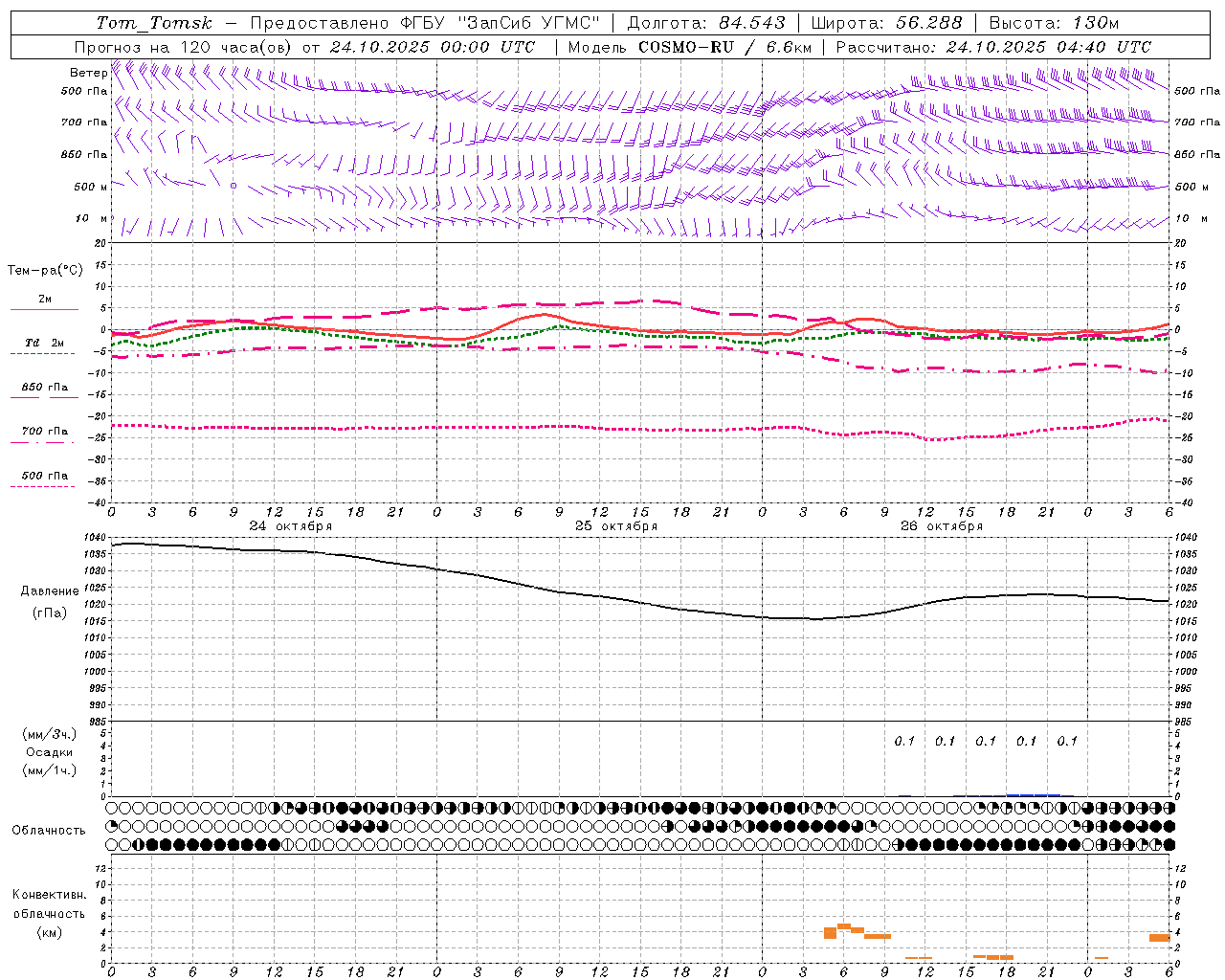Click the dash-dot line sample under "700 гПа" legend
The height and width of the screenshot is (980, 1225).
(x=42, y=442)
